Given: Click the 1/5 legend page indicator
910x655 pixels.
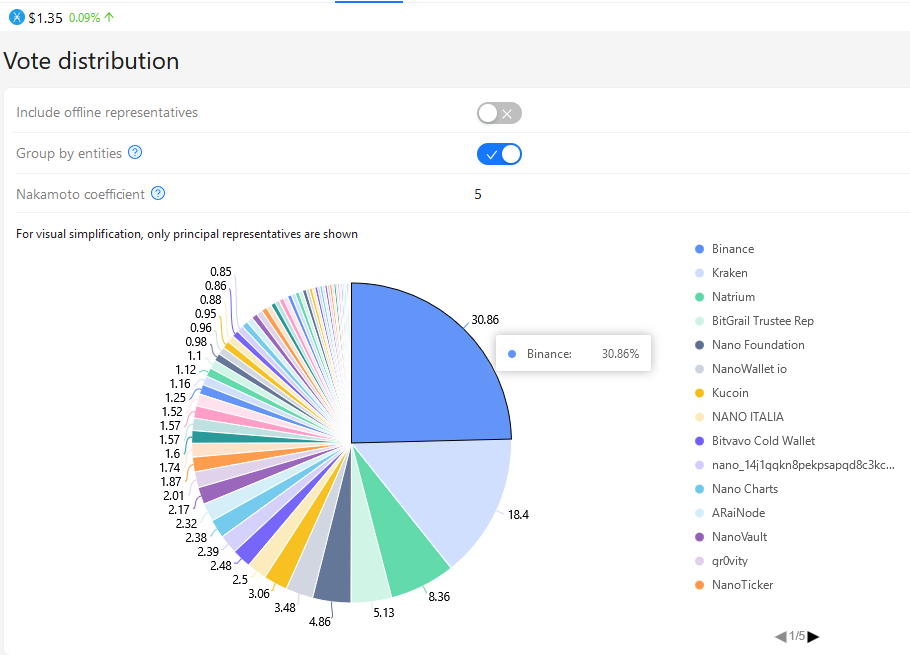Looking at the screenshot, I should [x=797, y=636].
